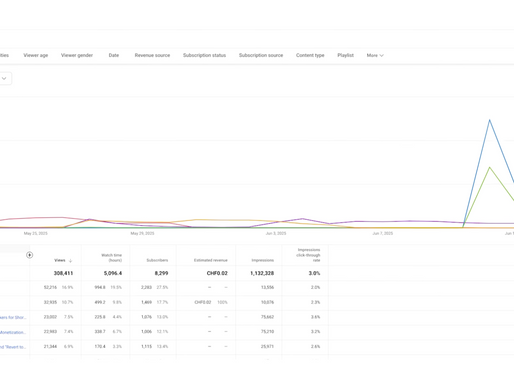Click the Jun 3, 2025 axis label

point(276,233)
